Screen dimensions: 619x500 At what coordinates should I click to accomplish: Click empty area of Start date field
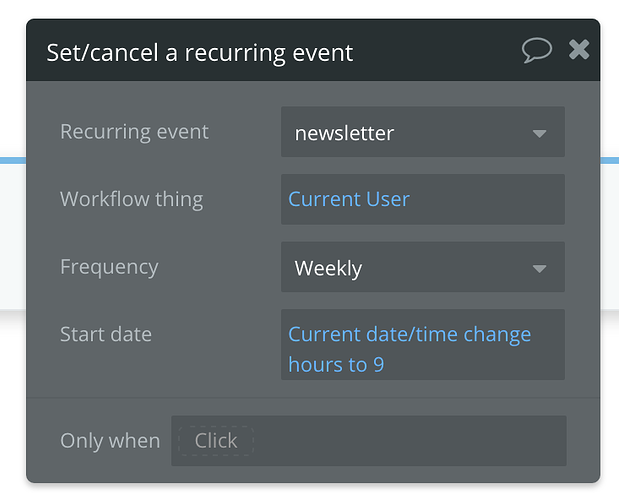pos(480,365)
